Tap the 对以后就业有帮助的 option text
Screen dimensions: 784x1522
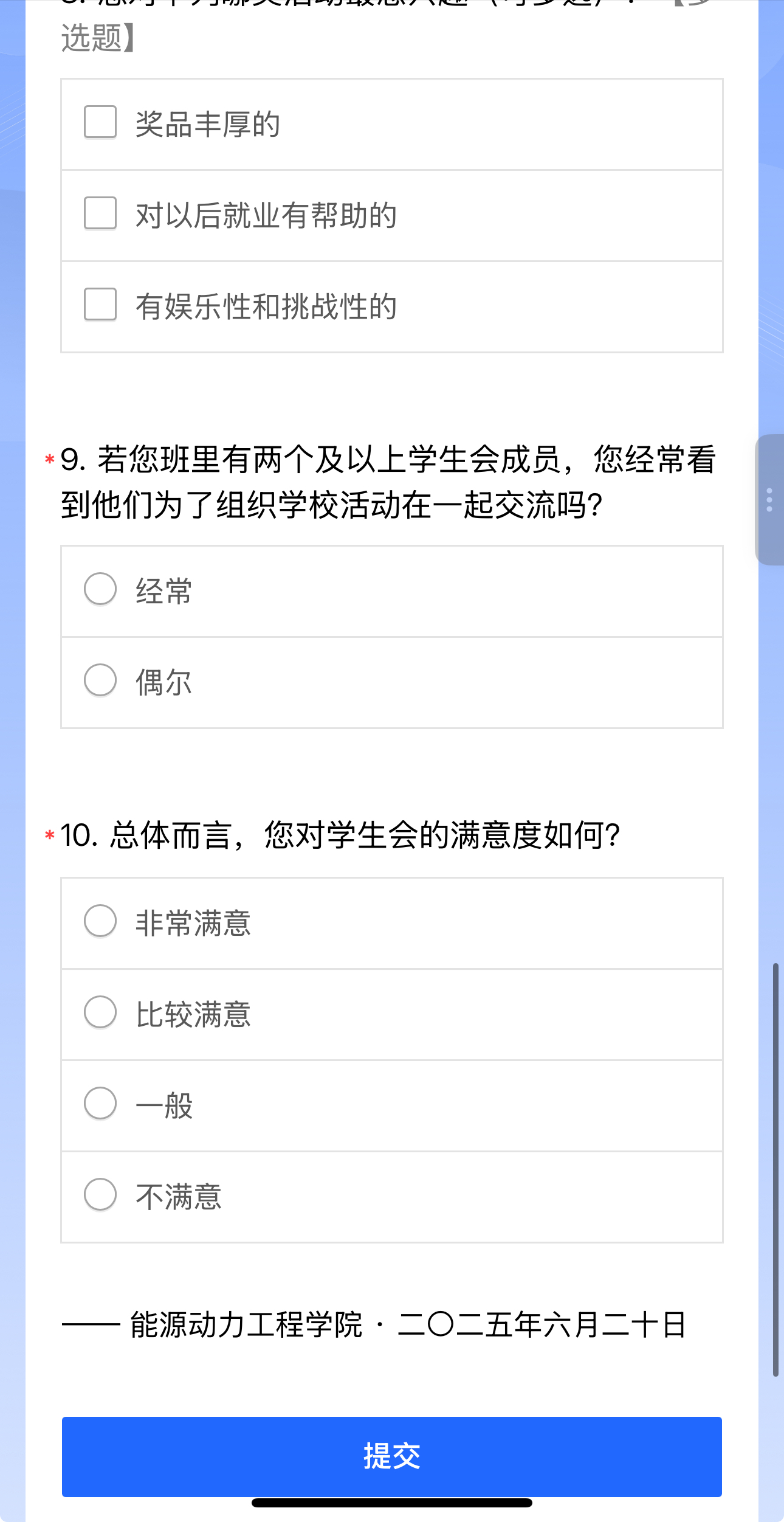[266, 216]
